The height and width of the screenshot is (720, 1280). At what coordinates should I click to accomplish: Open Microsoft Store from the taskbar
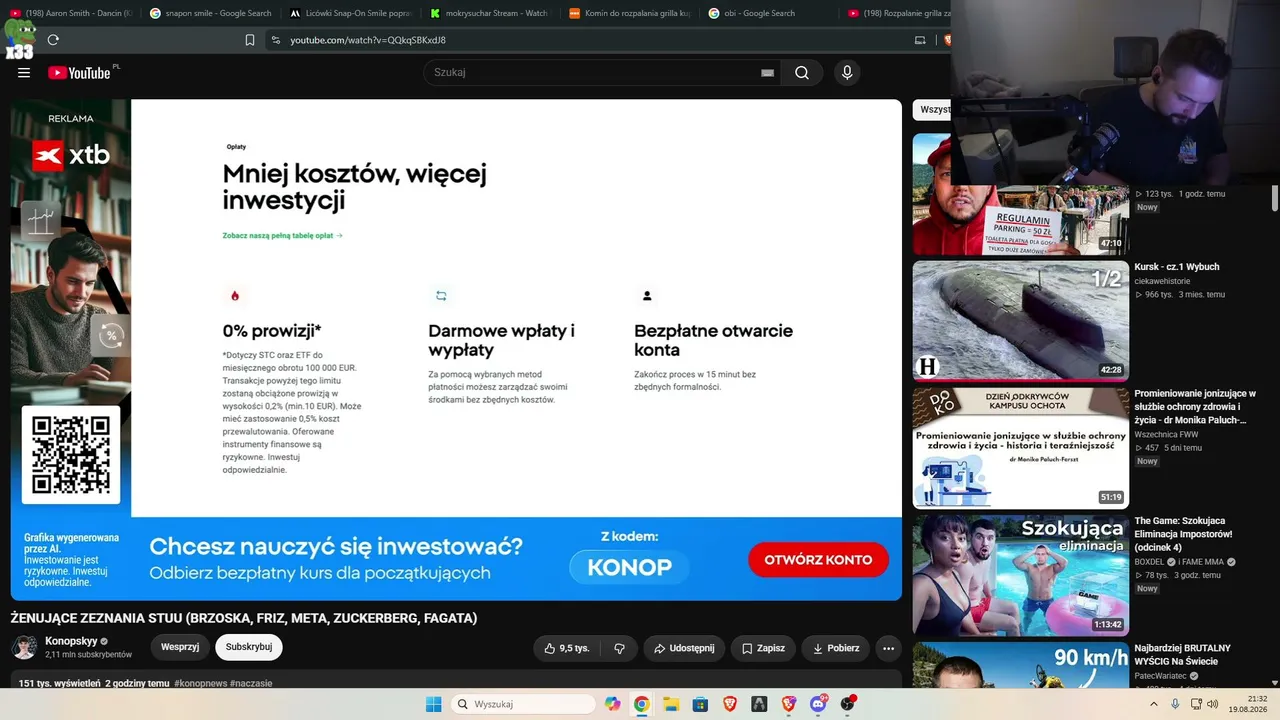(x=700, y=704)
